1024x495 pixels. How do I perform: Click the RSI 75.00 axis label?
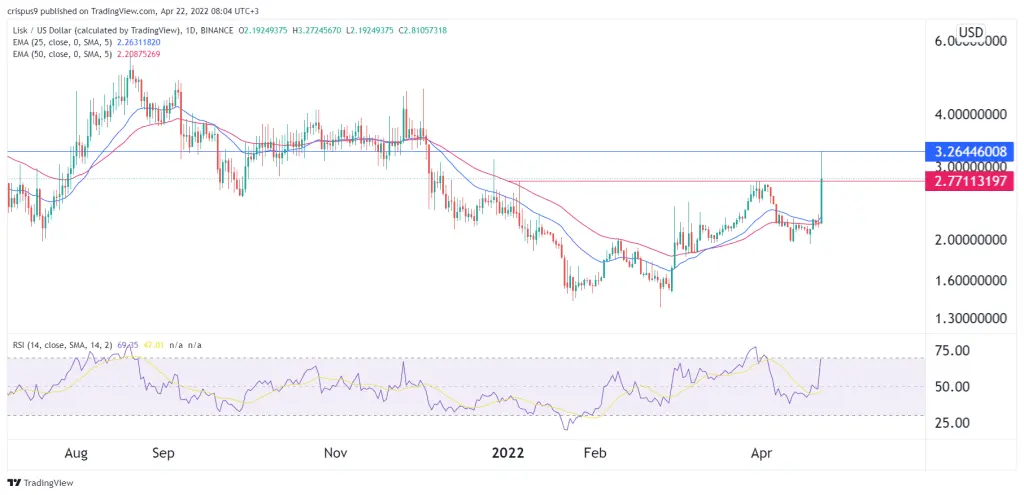(953, 351)
